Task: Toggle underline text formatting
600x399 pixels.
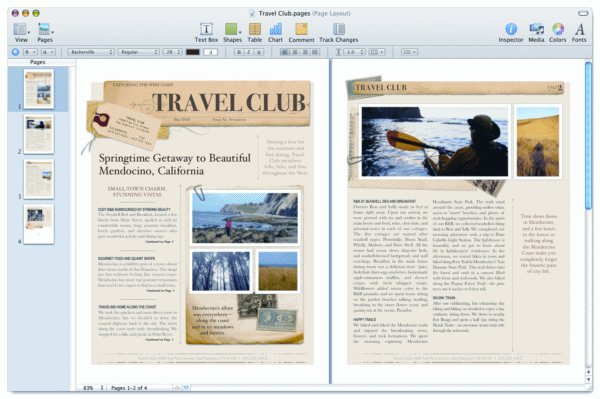Action: pyautogui.click(x=259, y=52)
